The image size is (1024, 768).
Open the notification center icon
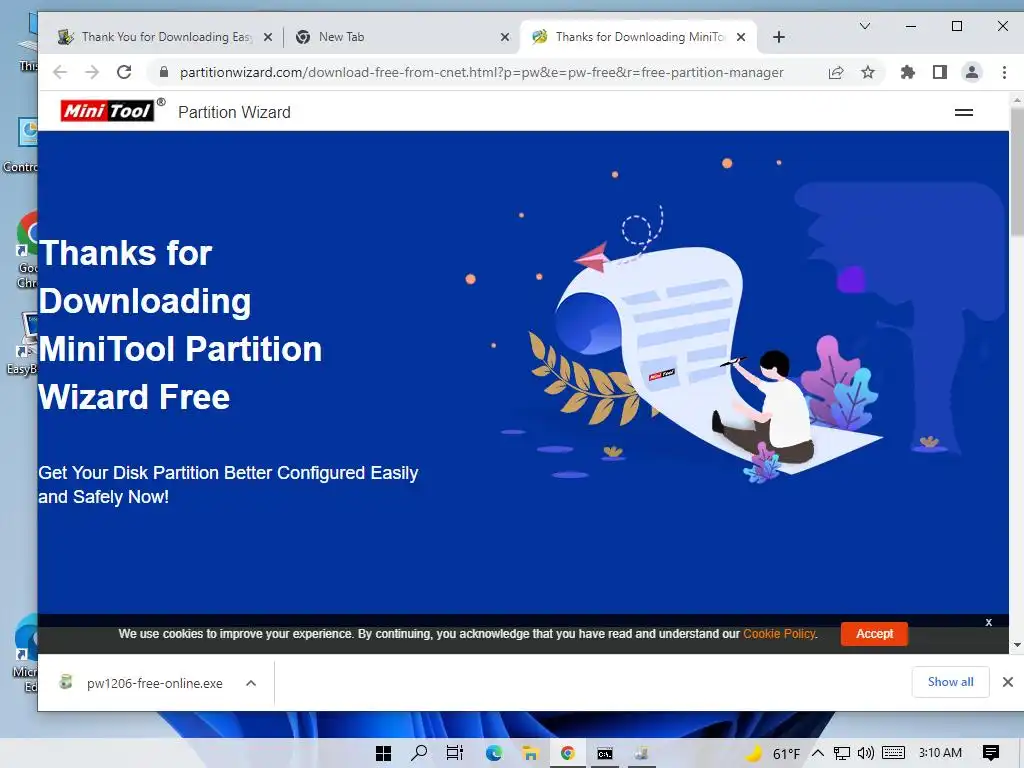(991, 753)
